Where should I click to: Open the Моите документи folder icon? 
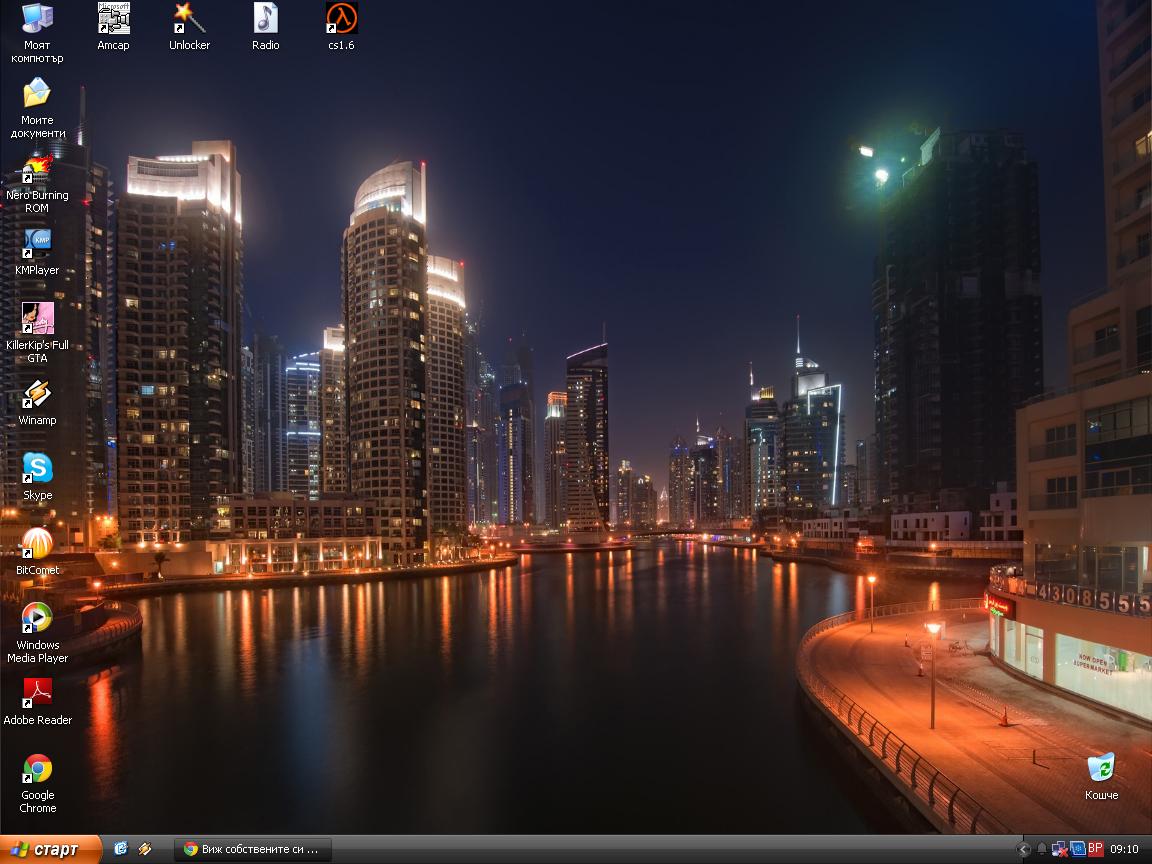37,94
